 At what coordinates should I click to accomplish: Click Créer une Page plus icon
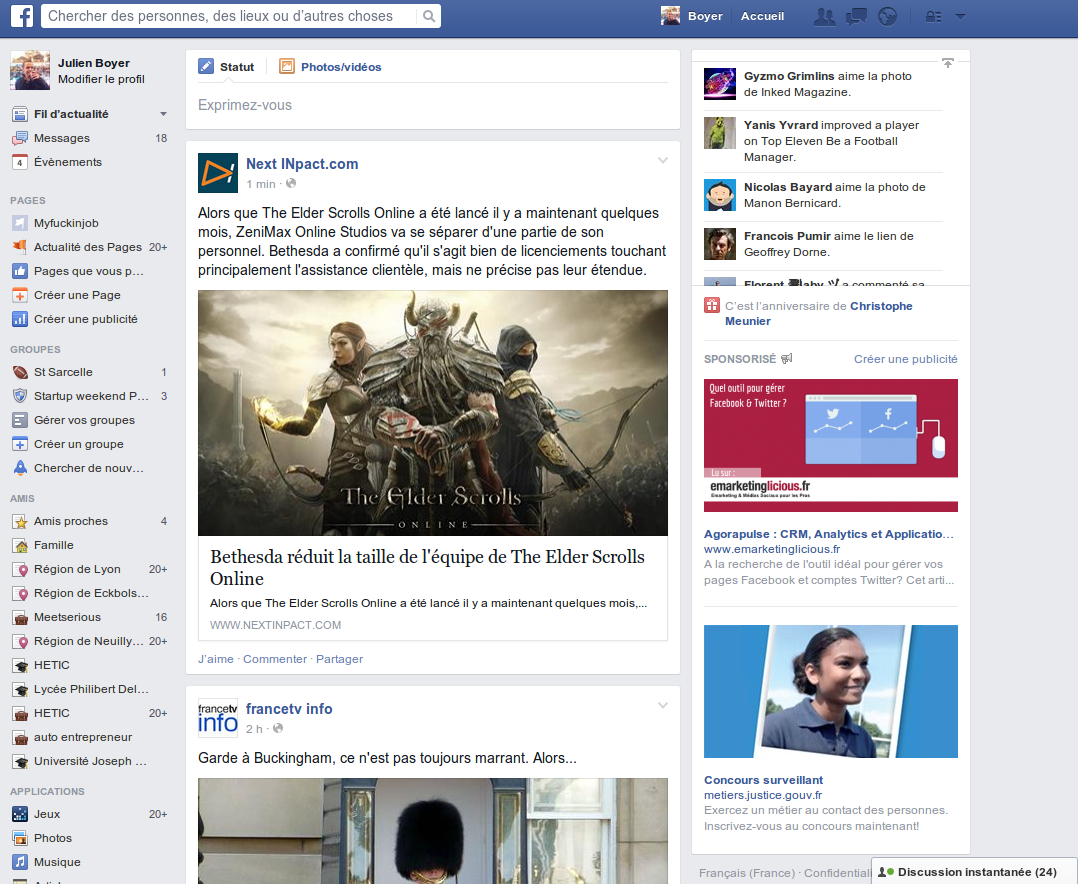(20, 295)
